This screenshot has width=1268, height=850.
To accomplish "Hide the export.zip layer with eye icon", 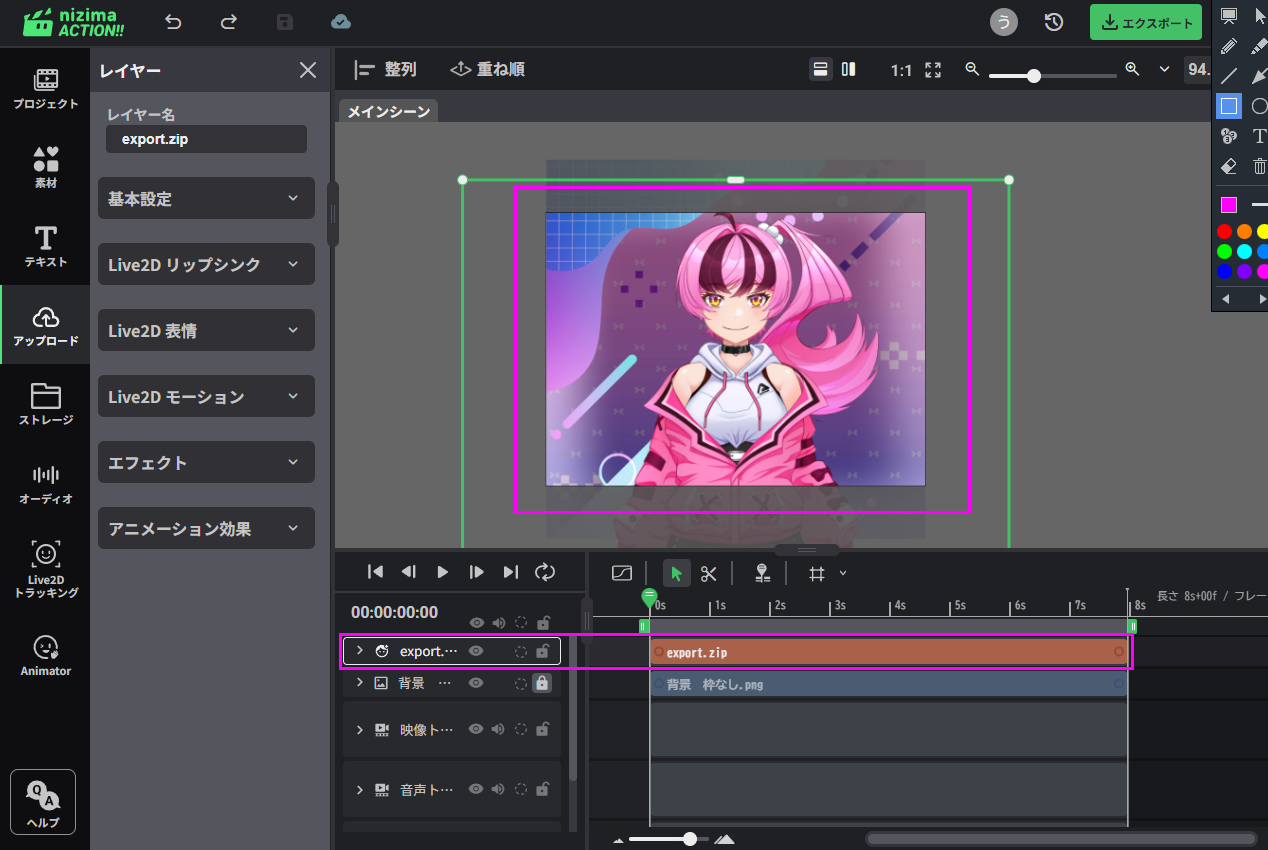I will (x=477, y=651).
